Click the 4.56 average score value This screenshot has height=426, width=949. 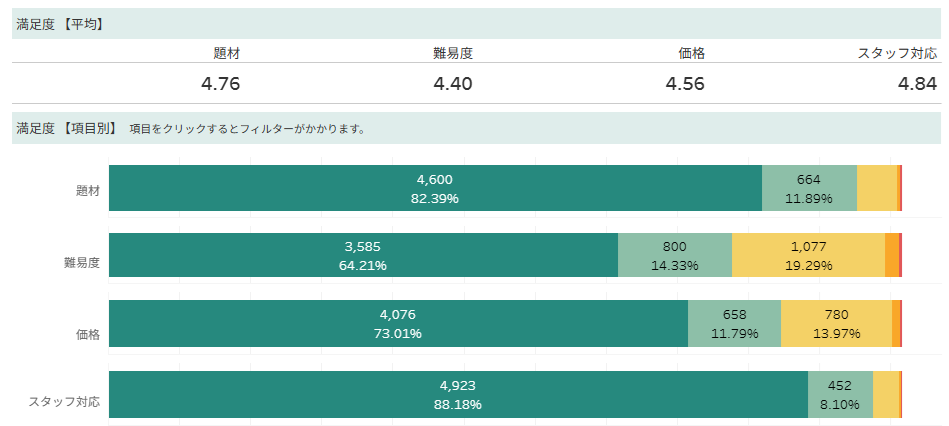(685, 84)
